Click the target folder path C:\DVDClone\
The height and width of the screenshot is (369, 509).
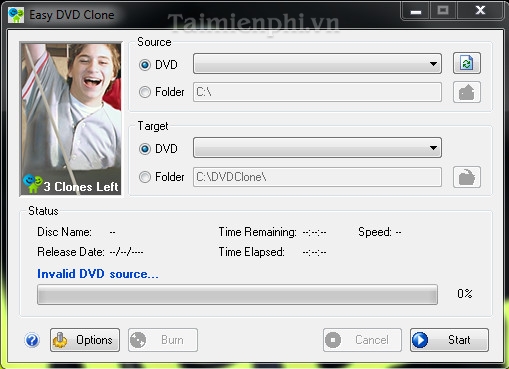tap(317, 177)
